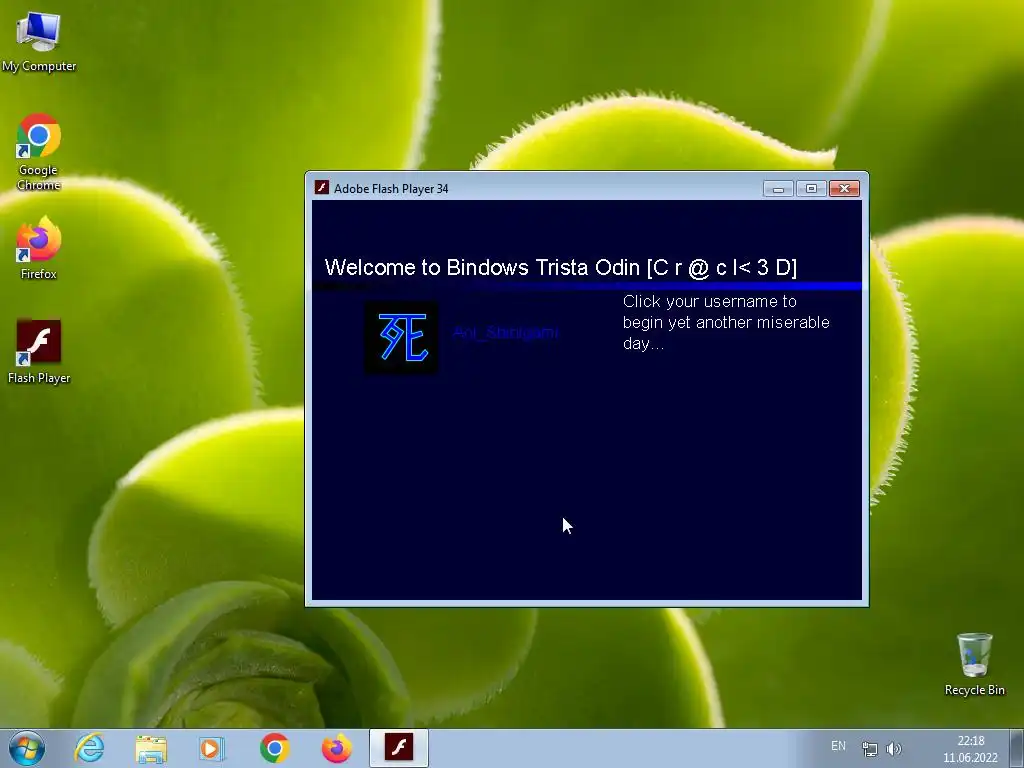The image size is (1024, 768).
Task: Launch Google Chrome desktop shortcut
Action: click(x=39, y=152)
